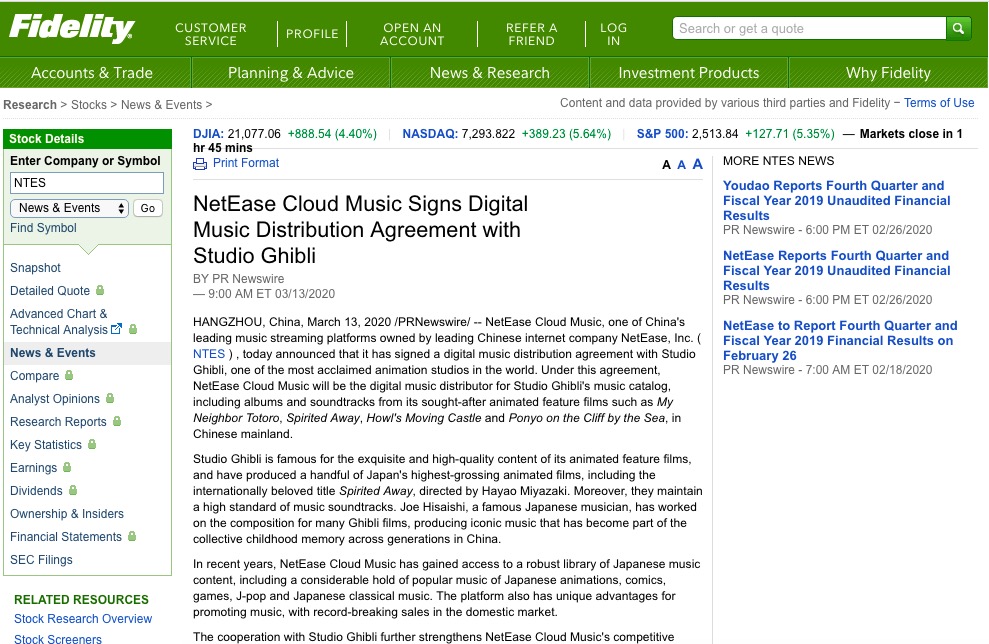The height and width of the screenshot is (644, 989).
Task: Click the company symbol field containing NTES
Action: tap(87, 183)
